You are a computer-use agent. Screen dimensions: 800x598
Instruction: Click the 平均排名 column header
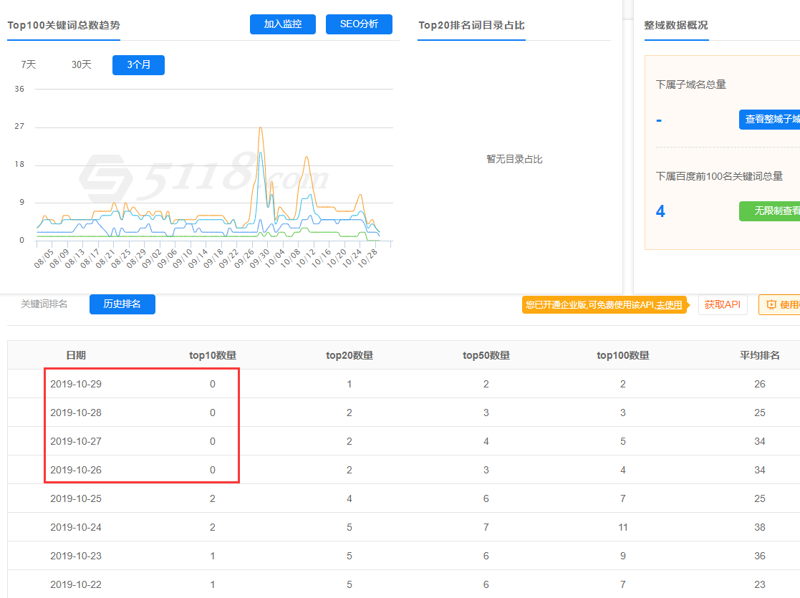tap(760, 355)
